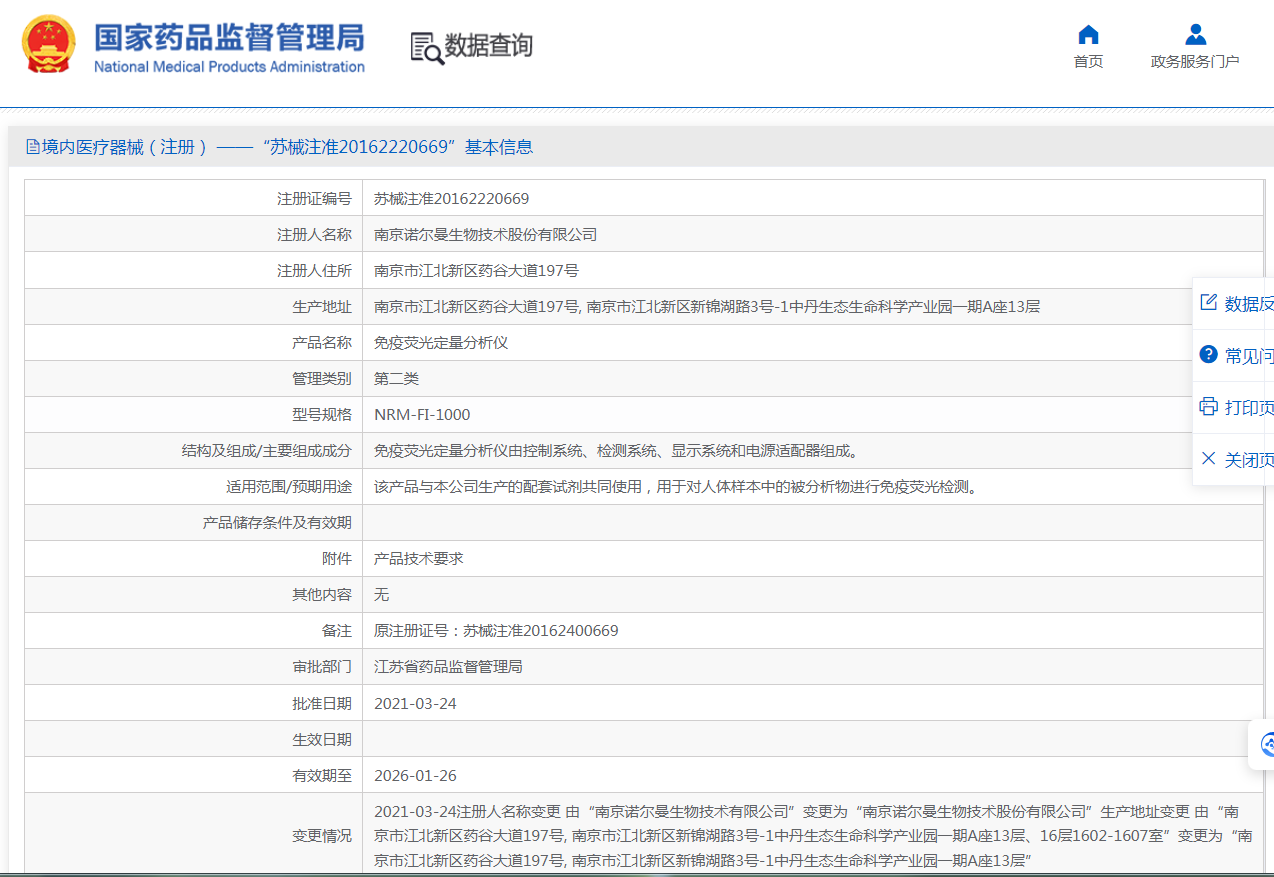The image size is (1274, 877).
Task: Click the 产品储存条件及有效期 label
Action: 277,523
